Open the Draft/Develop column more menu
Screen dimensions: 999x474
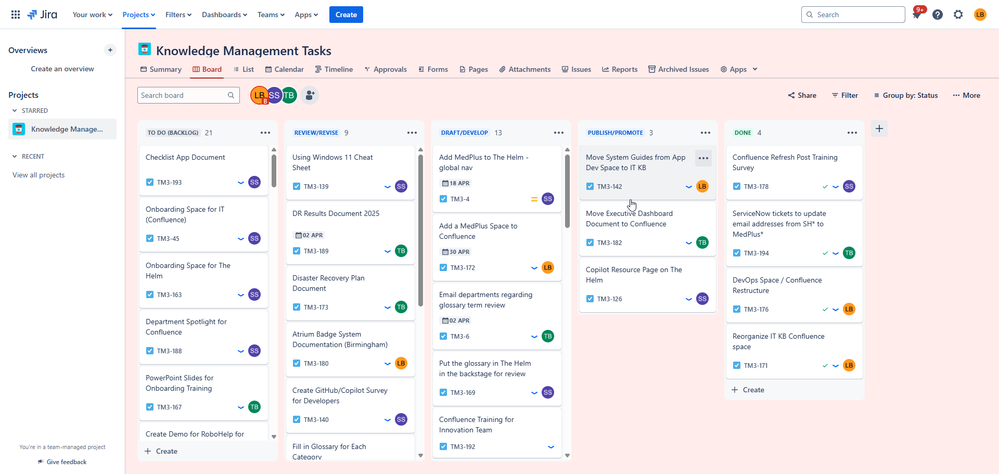click(559, 133)
